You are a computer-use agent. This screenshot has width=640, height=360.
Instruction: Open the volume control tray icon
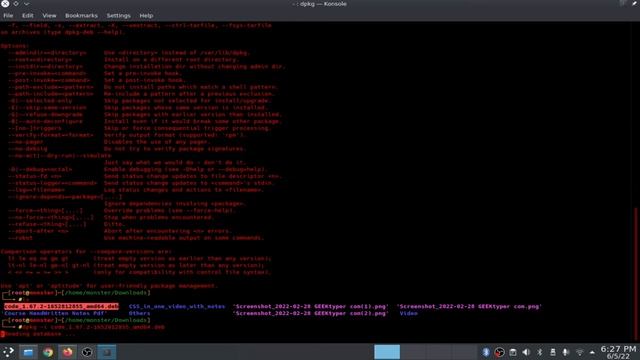(526, 352)
